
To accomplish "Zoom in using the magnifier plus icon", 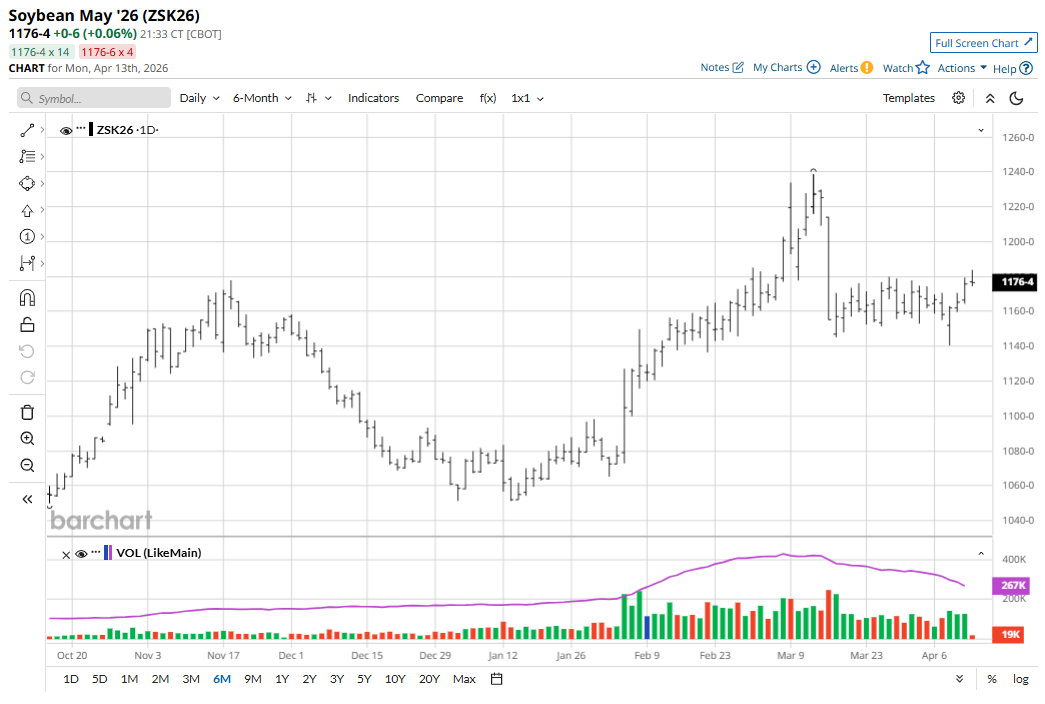I will coord(27,439).
